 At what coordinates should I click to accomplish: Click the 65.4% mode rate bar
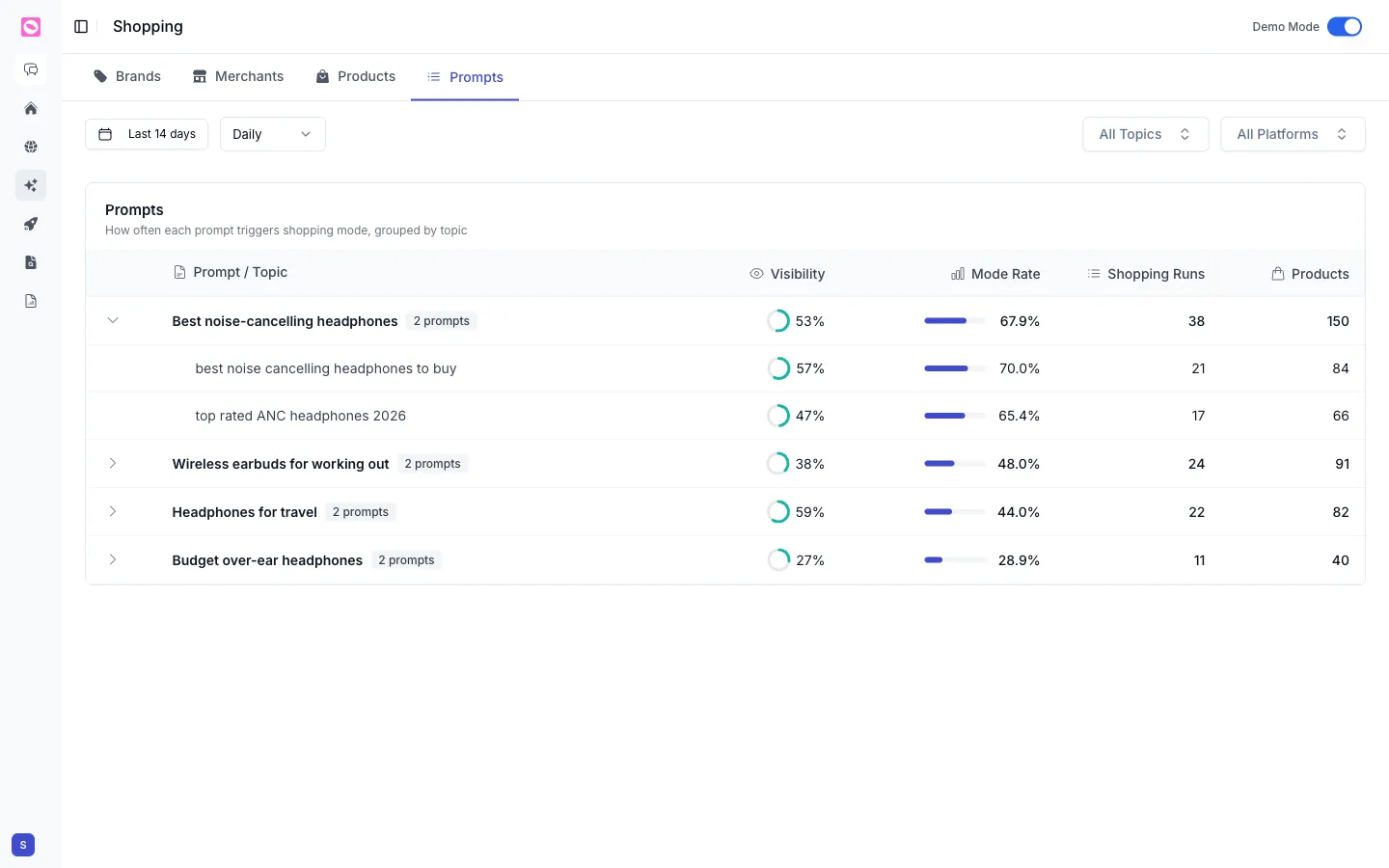(x=955, y=416)
